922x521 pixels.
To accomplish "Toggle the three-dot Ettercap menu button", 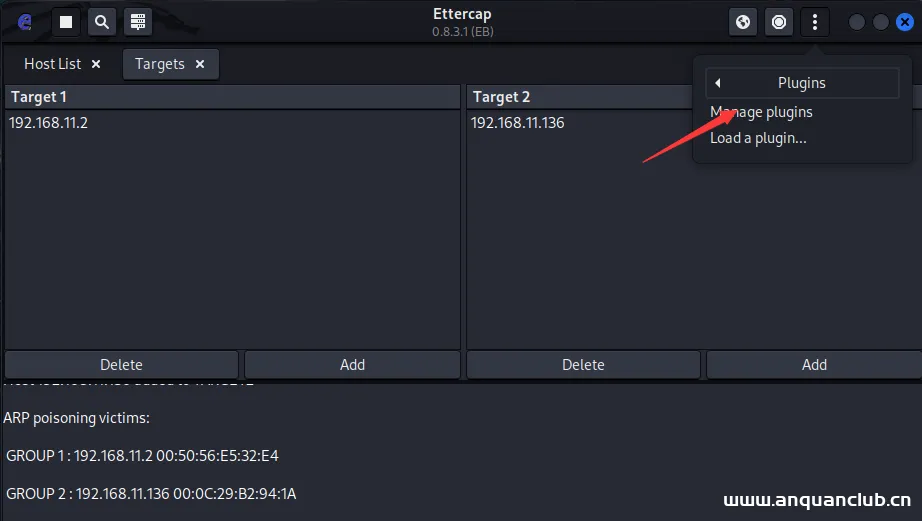I will 815,22.
